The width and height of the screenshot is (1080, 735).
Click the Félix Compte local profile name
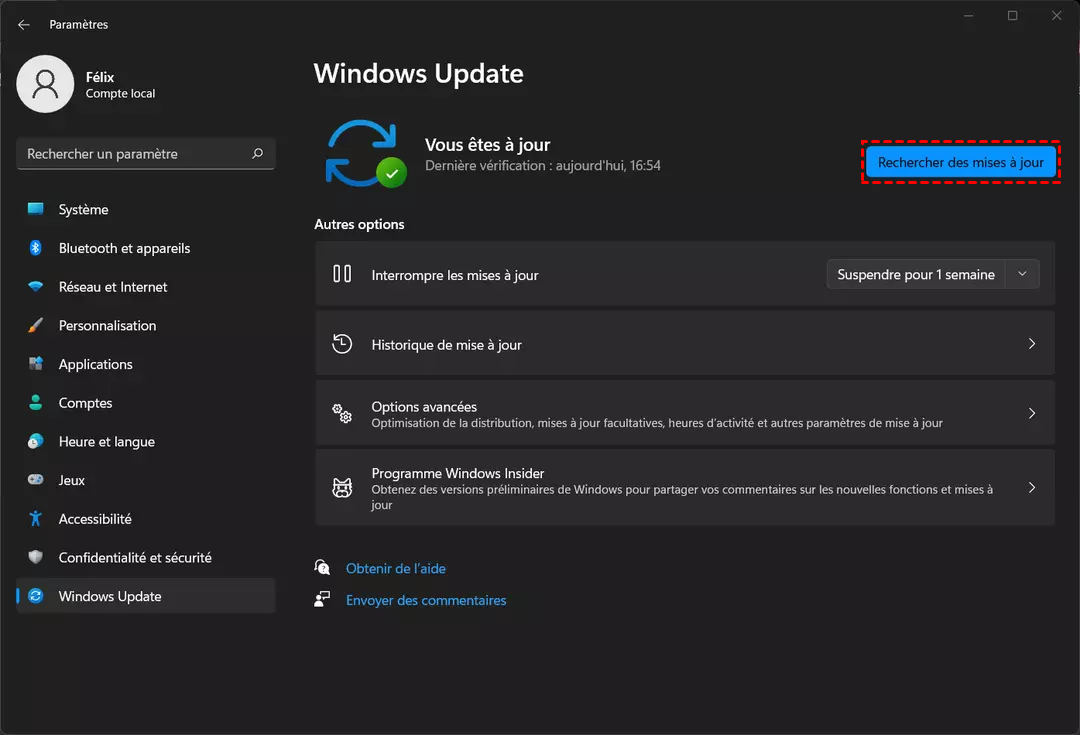click(120, 85)
